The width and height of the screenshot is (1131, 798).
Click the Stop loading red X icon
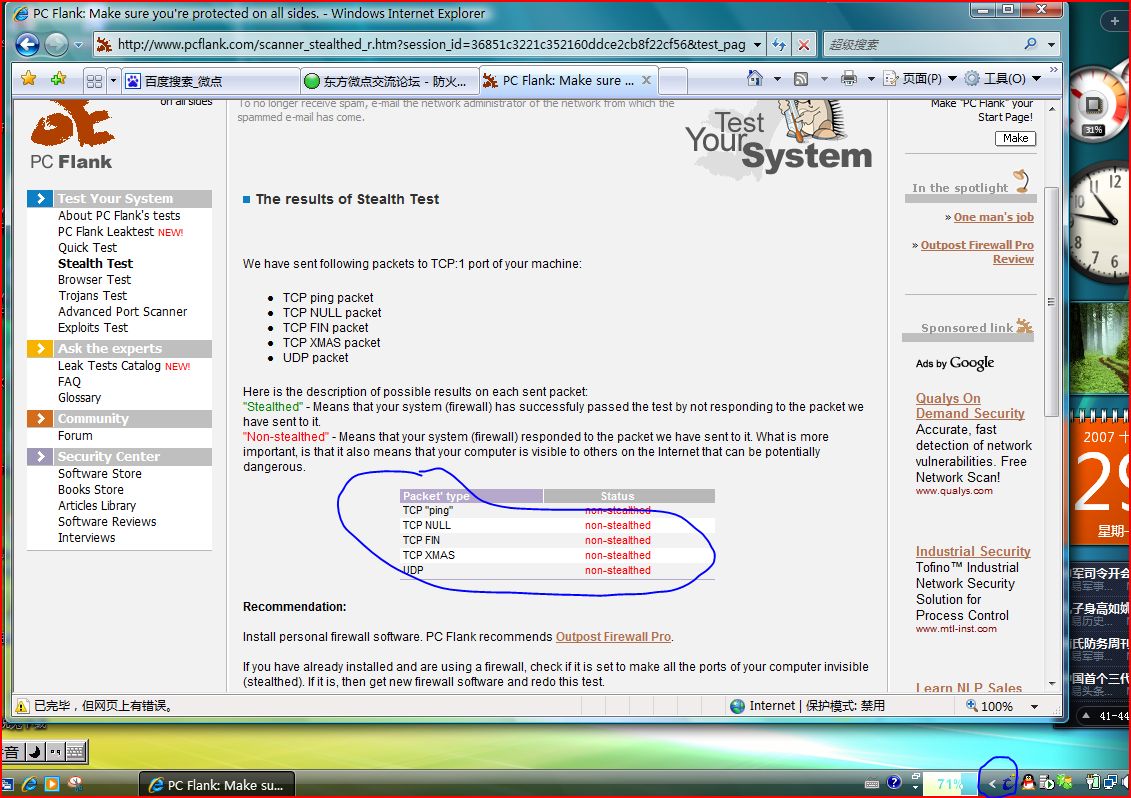point(804,45)
